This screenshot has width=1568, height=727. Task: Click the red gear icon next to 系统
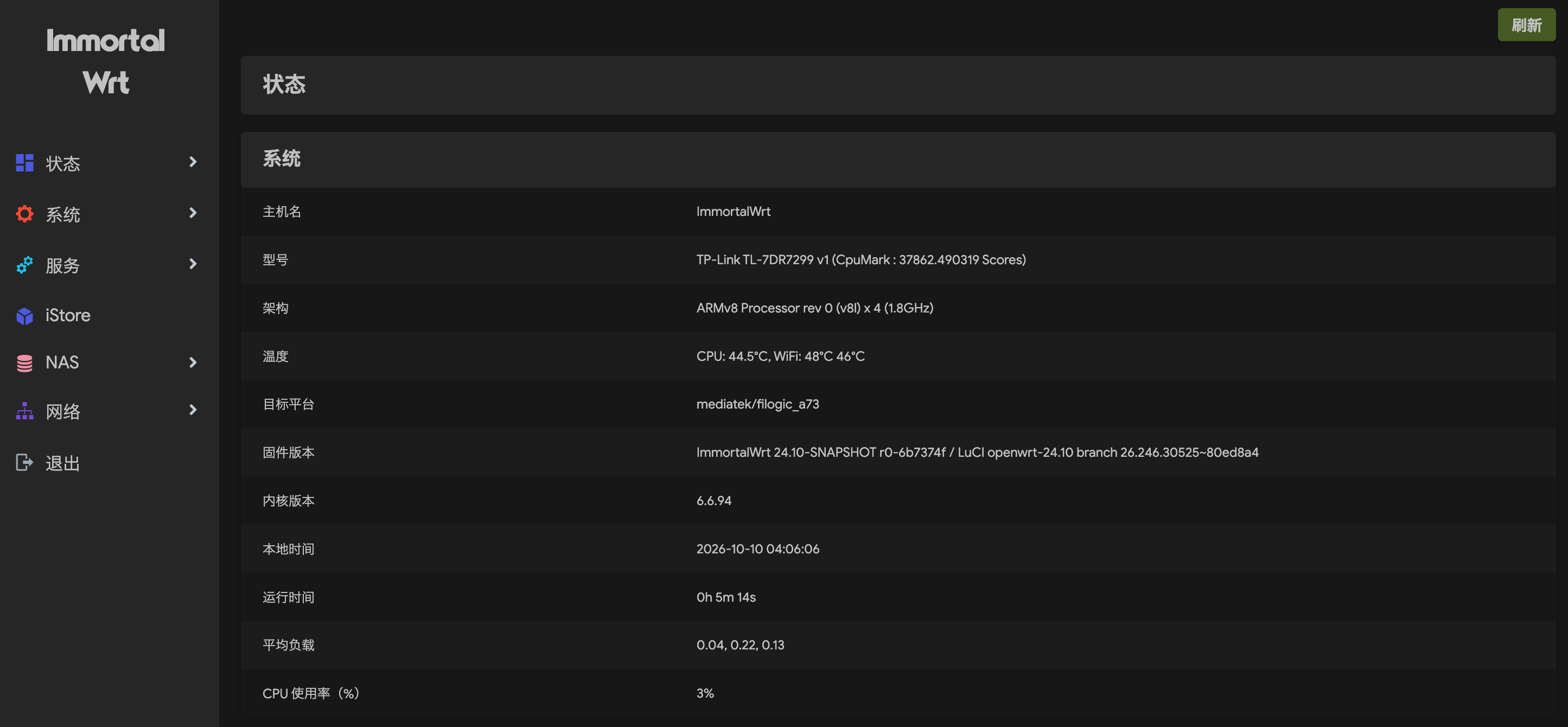coord(24,214)
